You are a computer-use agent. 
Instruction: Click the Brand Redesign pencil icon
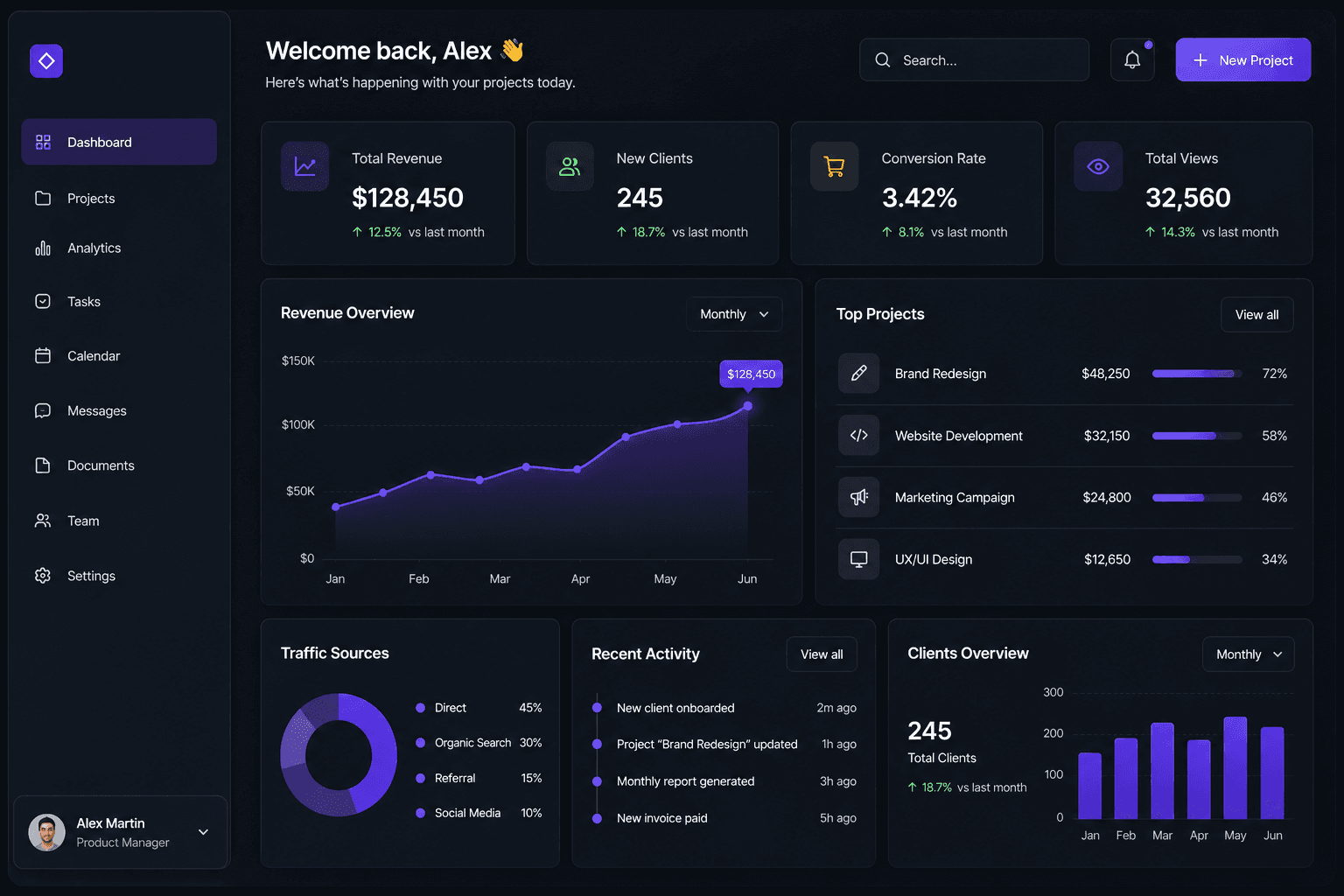tap(859, 373)
